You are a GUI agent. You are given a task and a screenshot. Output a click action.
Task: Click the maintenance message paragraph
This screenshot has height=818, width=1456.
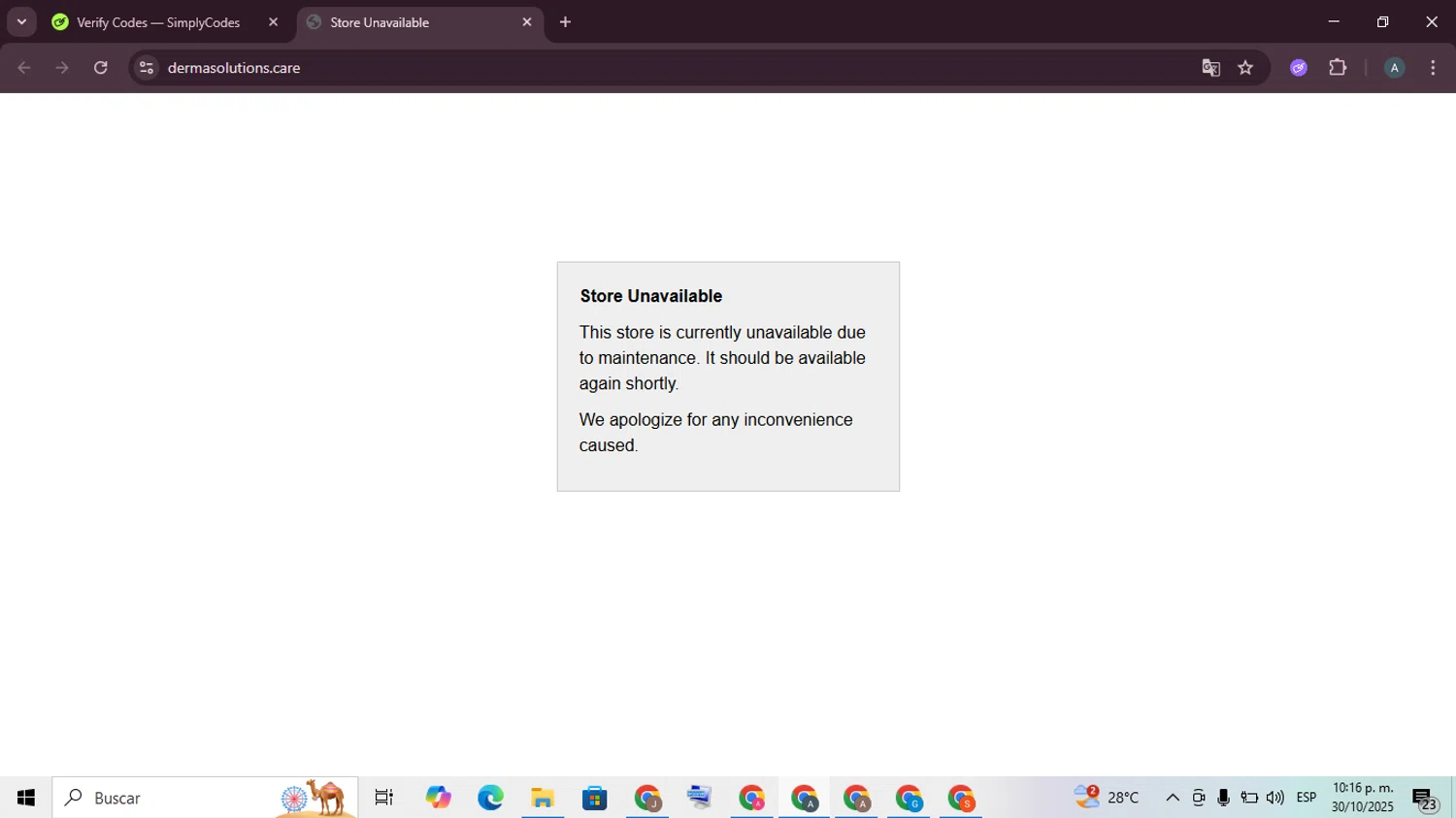point(722,358)
